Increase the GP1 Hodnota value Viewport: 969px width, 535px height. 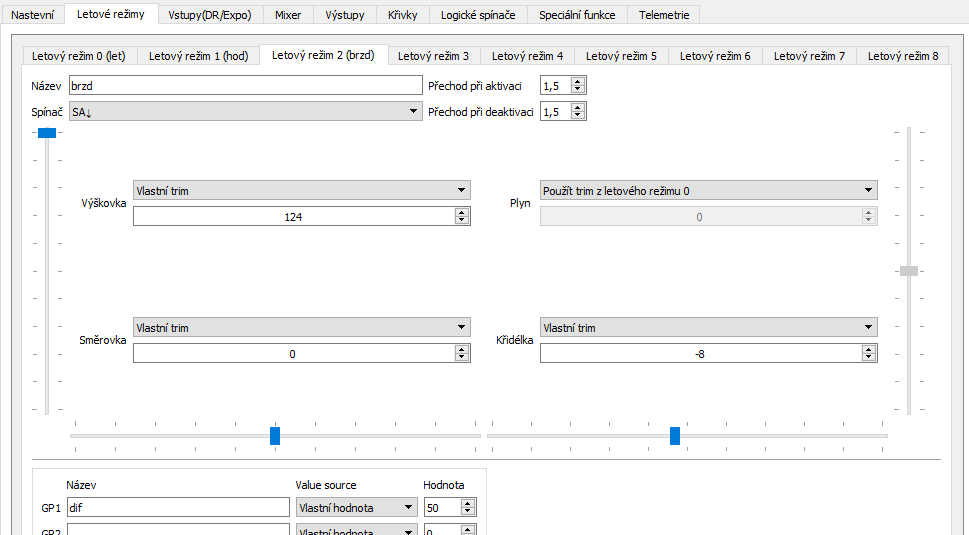click(x=467, y=503)
